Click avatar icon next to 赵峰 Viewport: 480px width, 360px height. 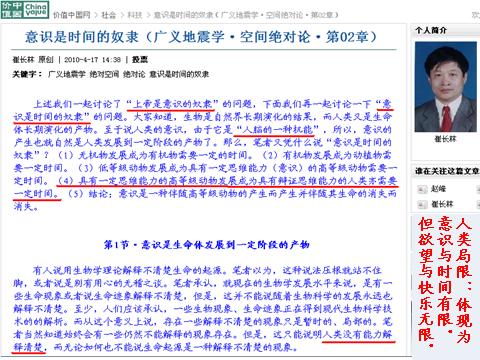coord(422,189)
